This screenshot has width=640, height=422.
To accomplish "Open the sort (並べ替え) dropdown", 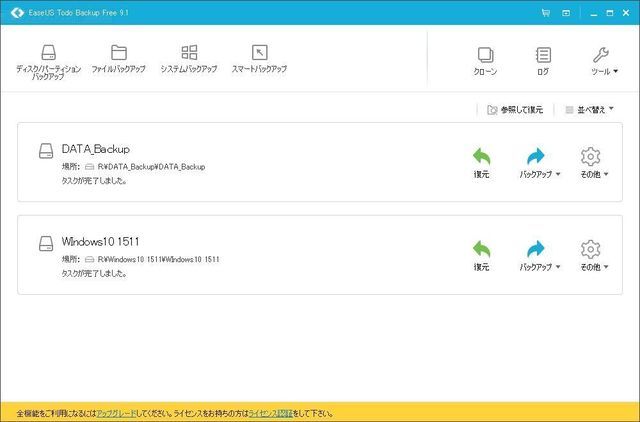I will (x=589, y=110).
